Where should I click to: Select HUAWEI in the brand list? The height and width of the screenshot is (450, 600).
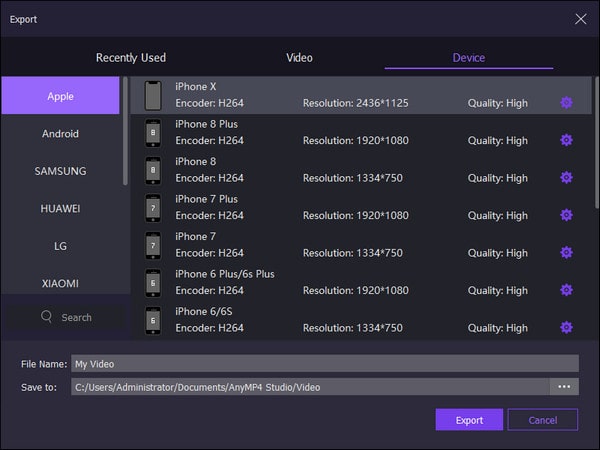(x=60, y=209)
